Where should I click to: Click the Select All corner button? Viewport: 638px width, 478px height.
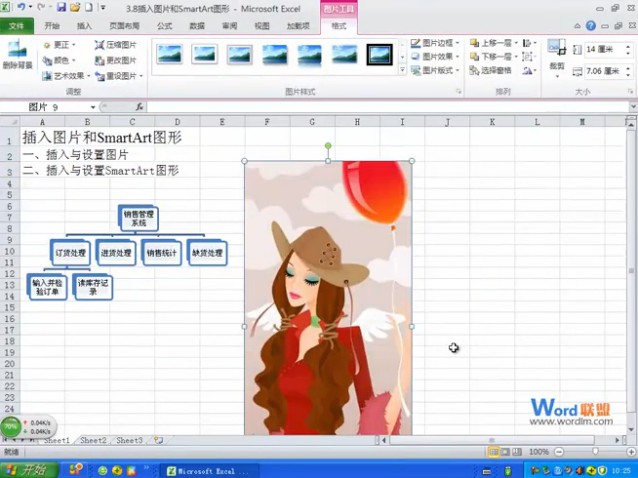click(x=10, y=122)
